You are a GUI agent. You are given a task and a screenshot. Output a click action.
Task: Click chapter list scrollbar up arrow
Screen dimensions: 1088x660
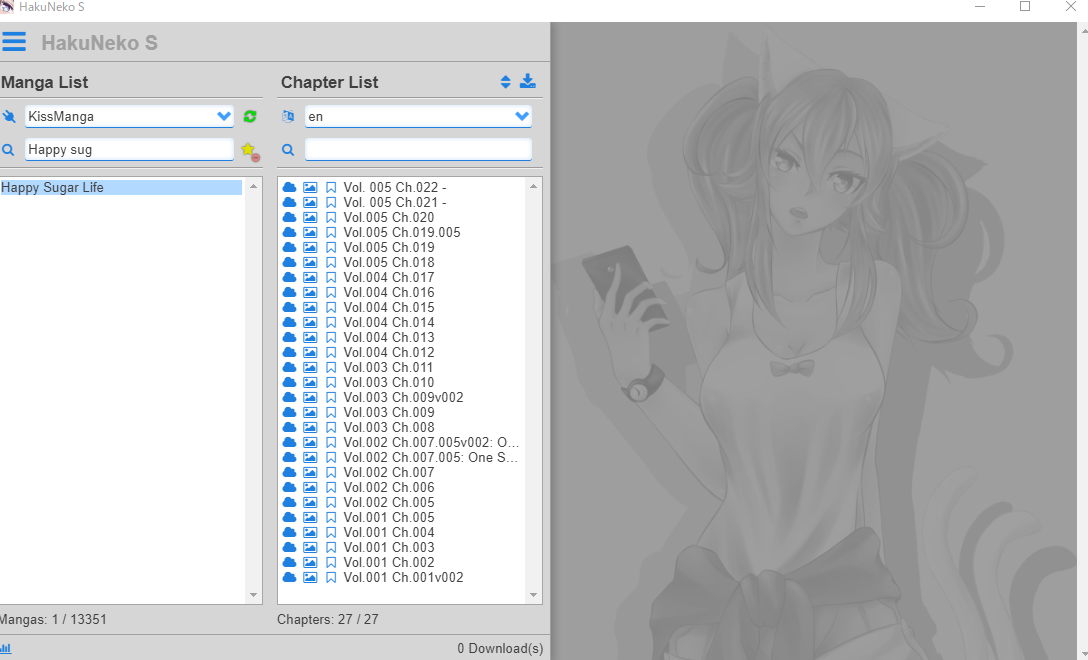coord(533,186)
